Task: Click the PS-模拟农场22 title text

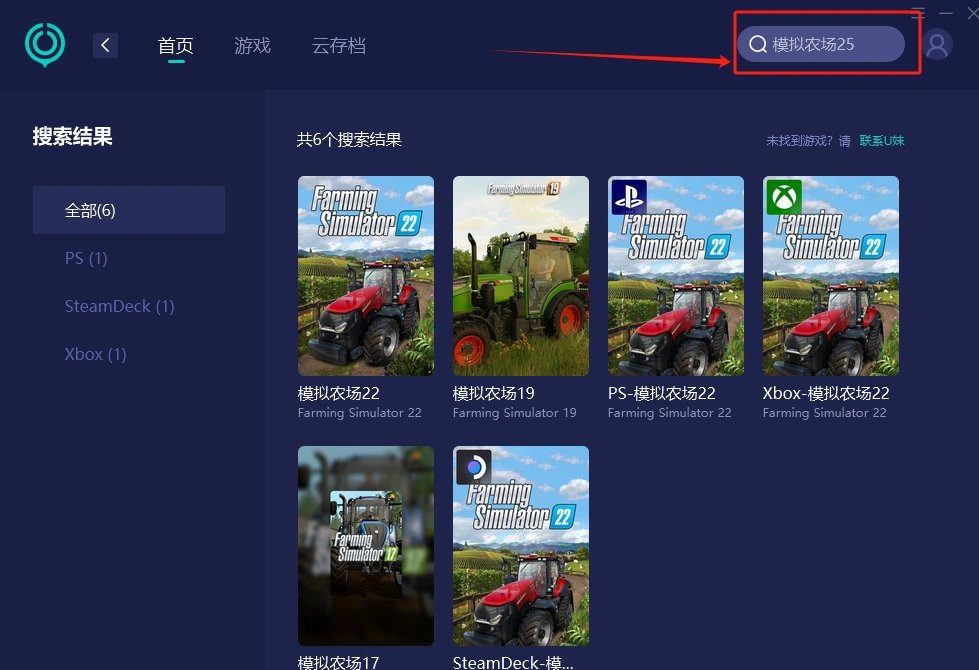Action: (661, 393)
